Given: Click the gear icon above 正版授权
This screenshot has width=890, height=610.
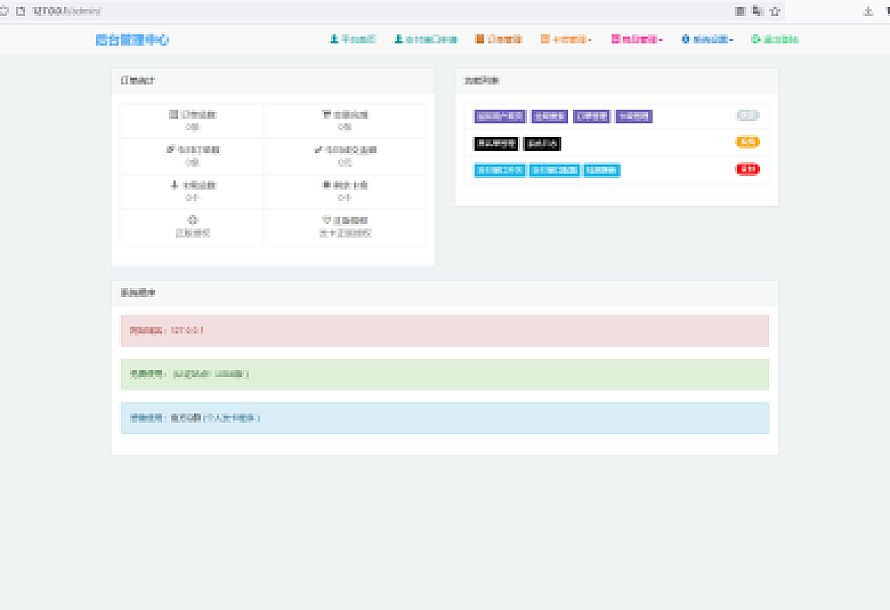Looking at the screenshot, I should coord(193,219).
